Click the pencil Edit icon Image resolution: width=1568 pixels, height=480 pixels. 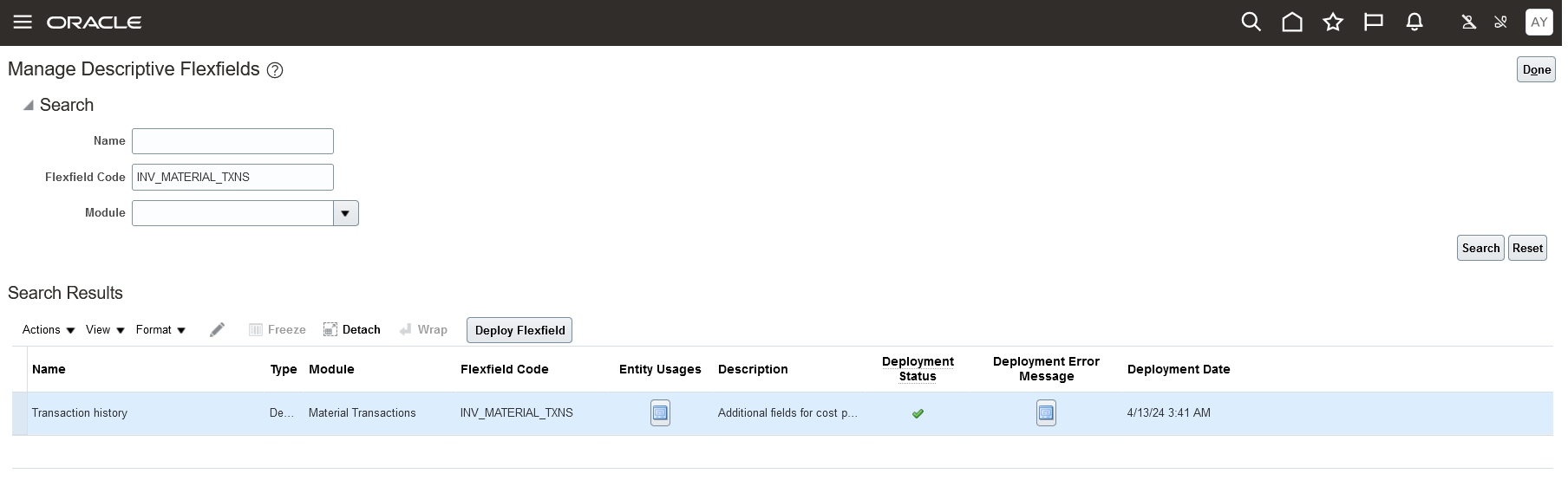pyautogui.click(x=218, y=330)
